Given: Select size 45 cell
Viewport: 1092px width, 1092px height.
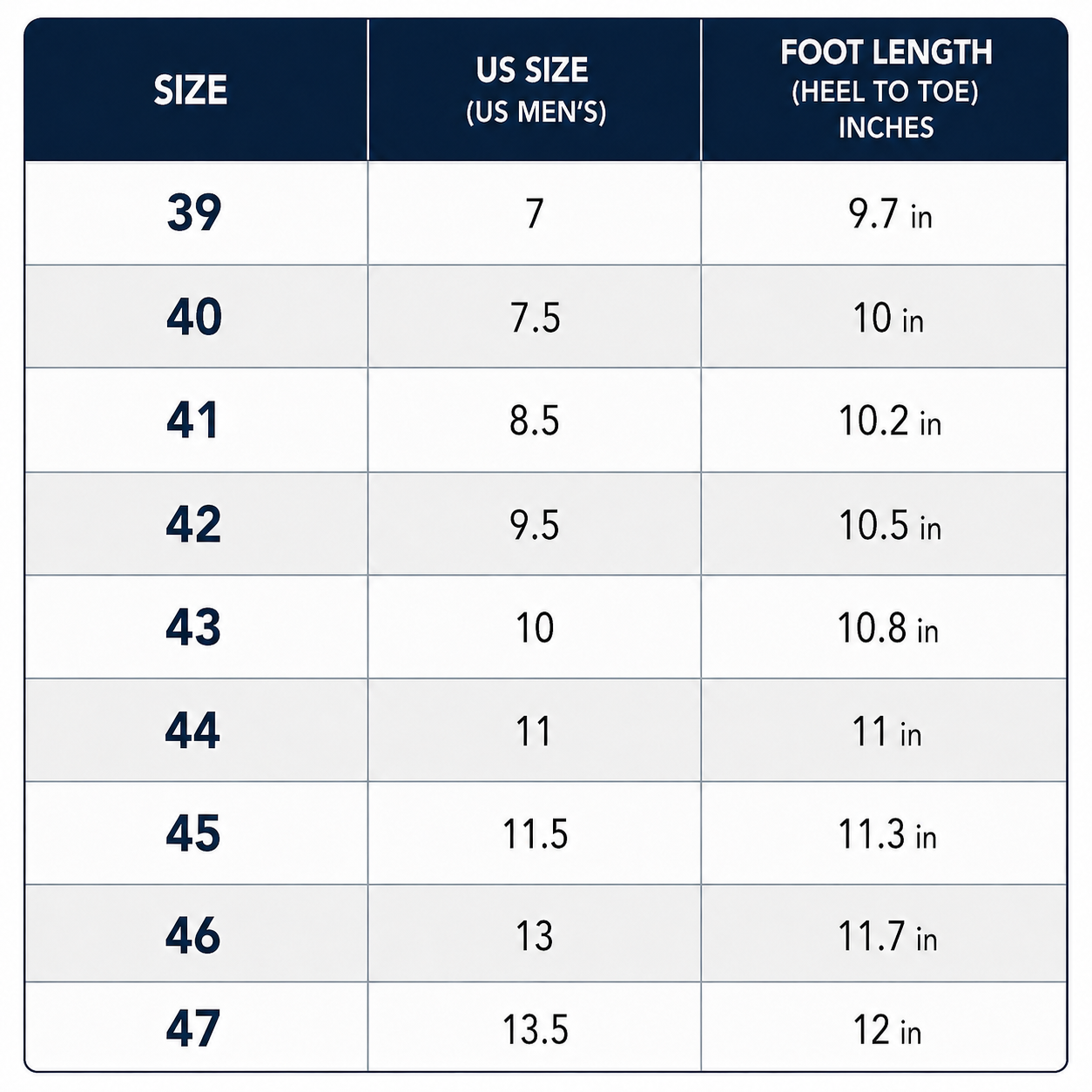Looking at the screenshot, I should point(193,833).
